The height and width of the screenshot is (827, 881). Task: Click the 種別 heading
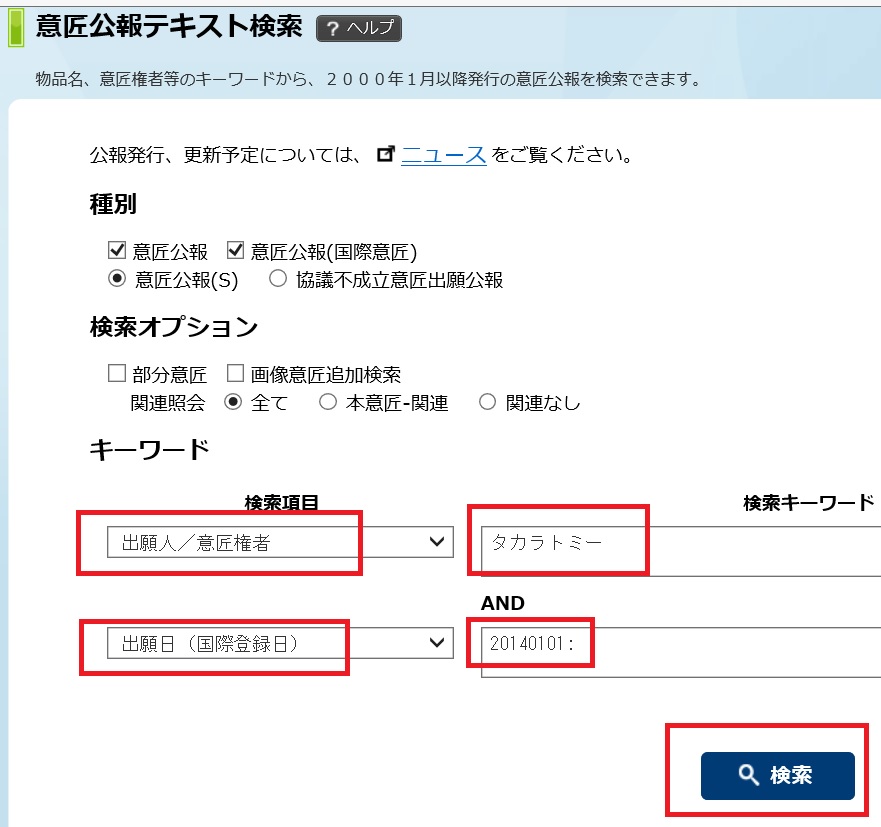(113, 203)
